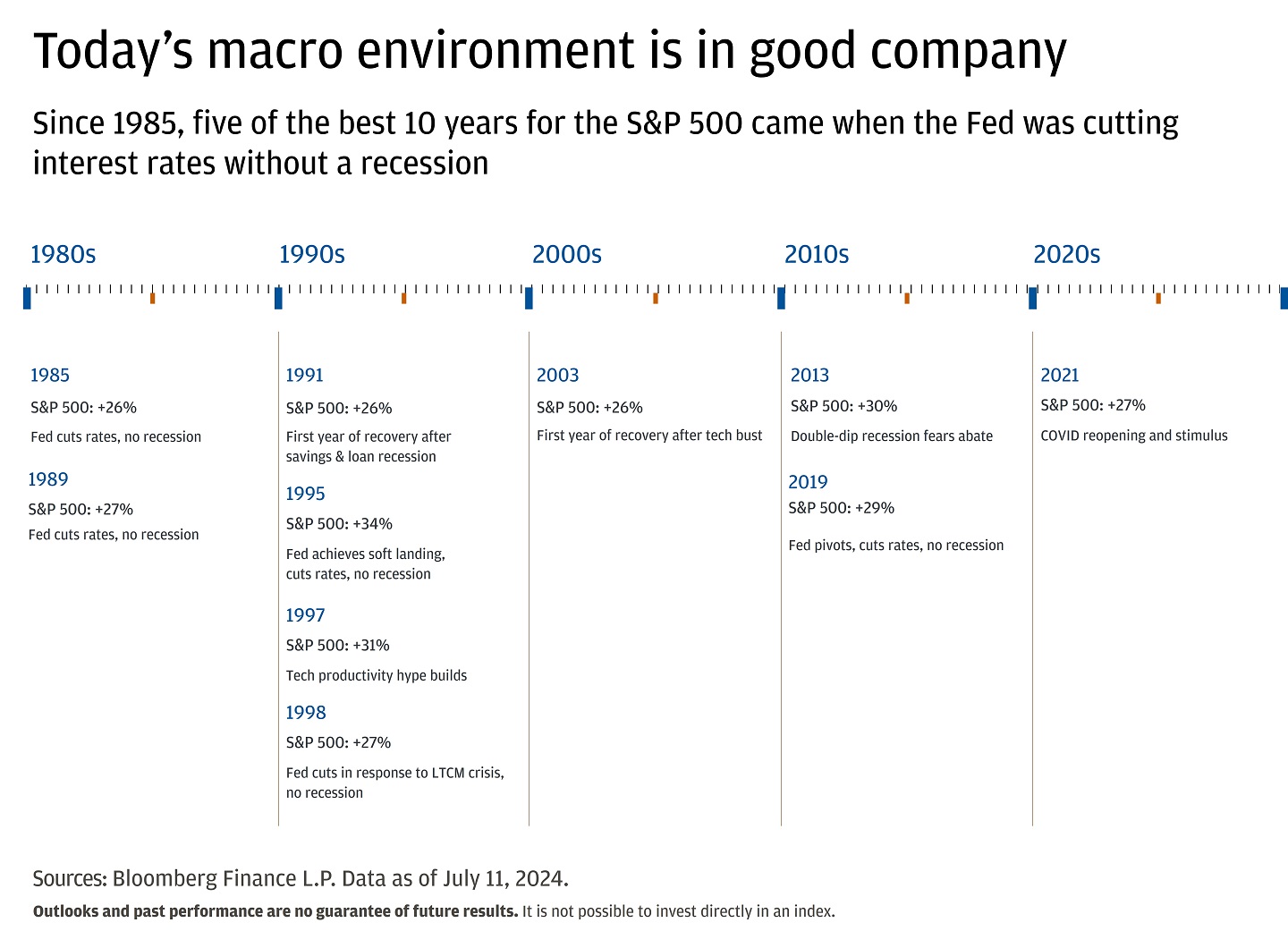Click the blue marker at the 2010s start
This screenshot has height=931, width=1288.
coord(781,298)
